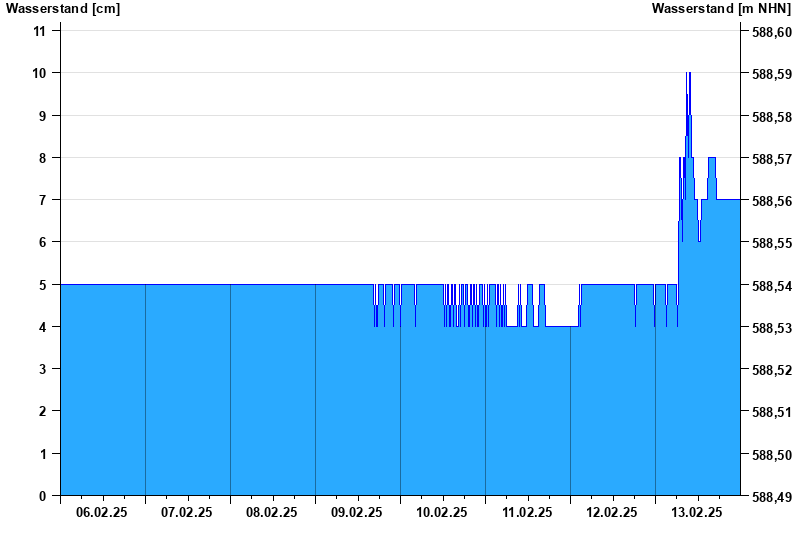Select the left axis tick label 8
This screenshot has height=550, width=800.
tap(43, 158)
